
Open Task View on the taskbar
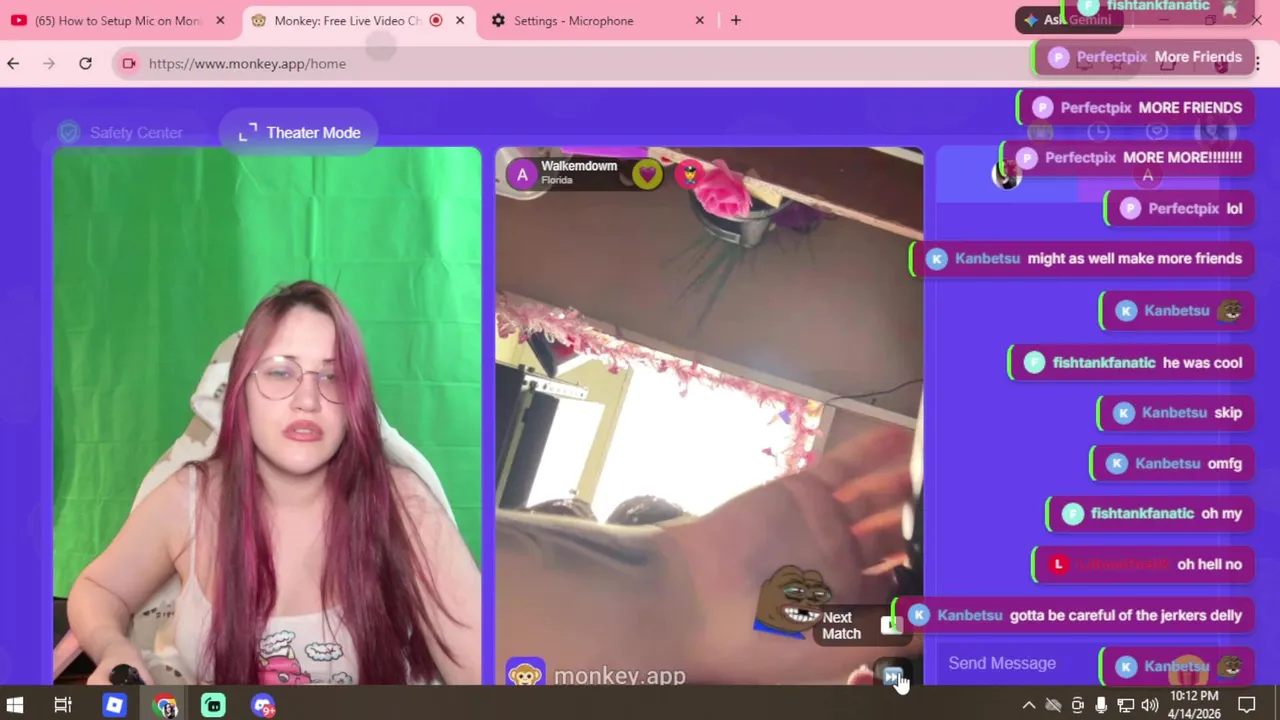pos(62,705)
